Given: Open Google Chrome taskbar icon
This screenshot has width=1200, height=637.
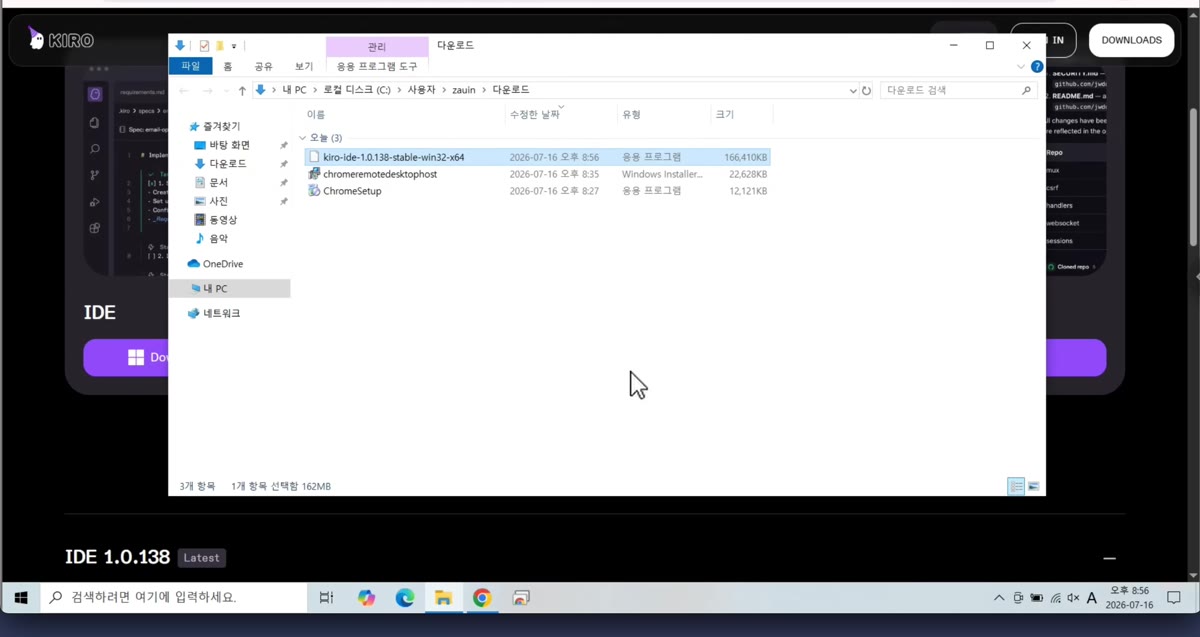Looking at the screenshot, I should (x=482, y=598).
